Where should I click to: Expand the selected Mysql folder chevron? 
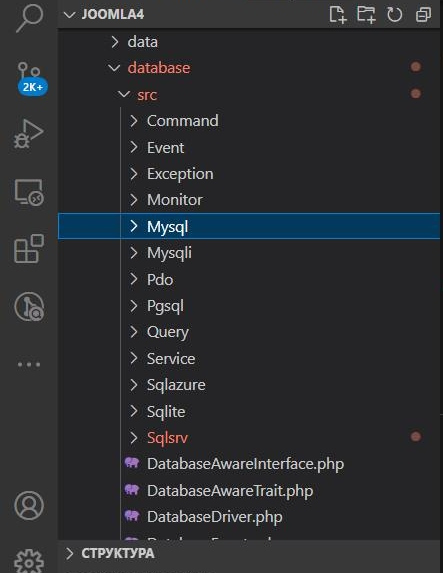[x=134, y=226]
